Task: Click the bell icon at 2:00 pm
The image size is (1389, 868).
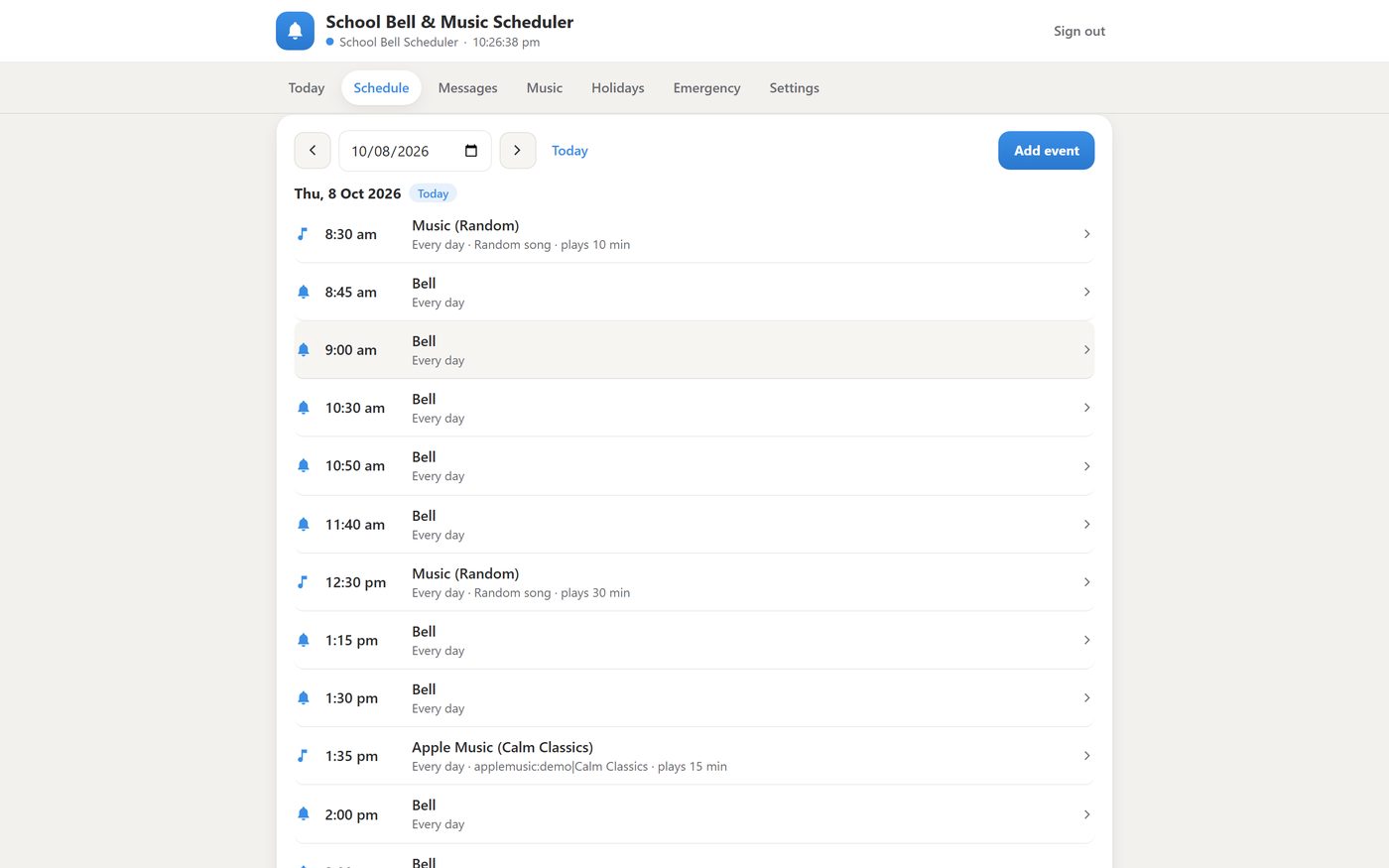Action: click(304, 813)
